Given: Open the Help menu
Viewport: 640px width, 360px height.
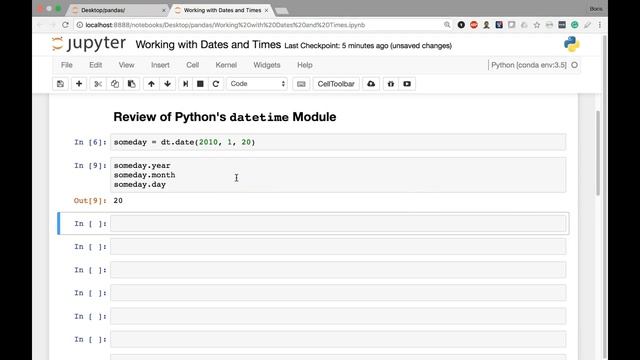Looking at the screenshot, I should (x=304, y=65).
